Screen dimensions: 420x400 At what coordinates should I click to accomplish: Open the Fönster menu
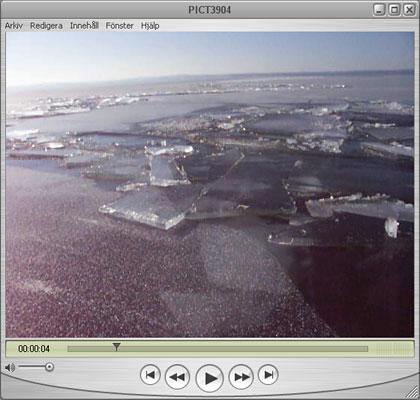(x=120, y=26)
